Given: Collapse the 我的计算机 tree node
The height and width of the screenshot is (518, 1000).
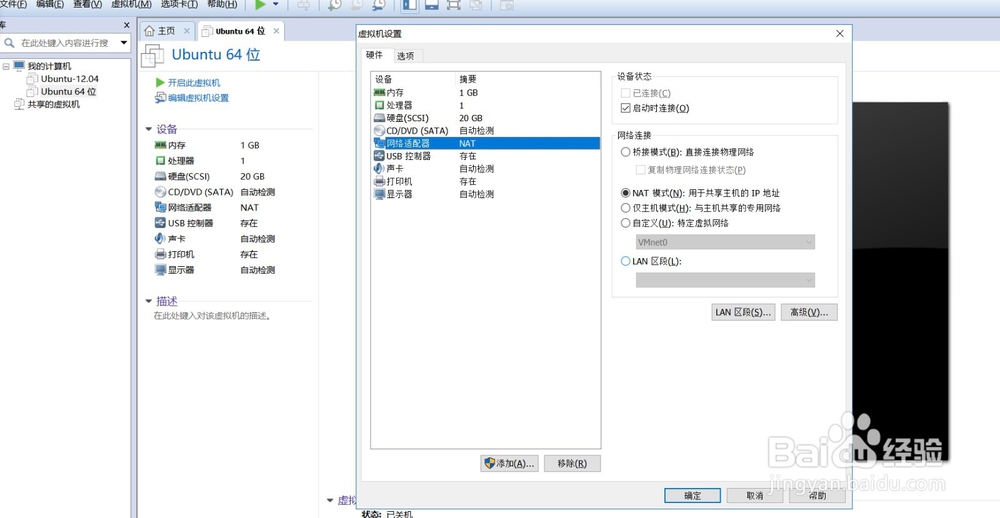Looking at the screenshot, I should coord(6,66).
